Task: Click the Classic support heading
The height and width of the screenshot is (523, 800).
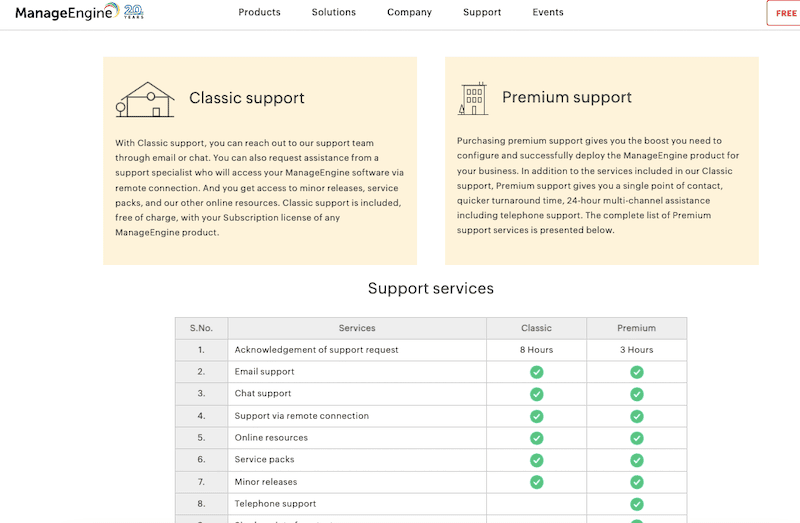Action: 246,98
